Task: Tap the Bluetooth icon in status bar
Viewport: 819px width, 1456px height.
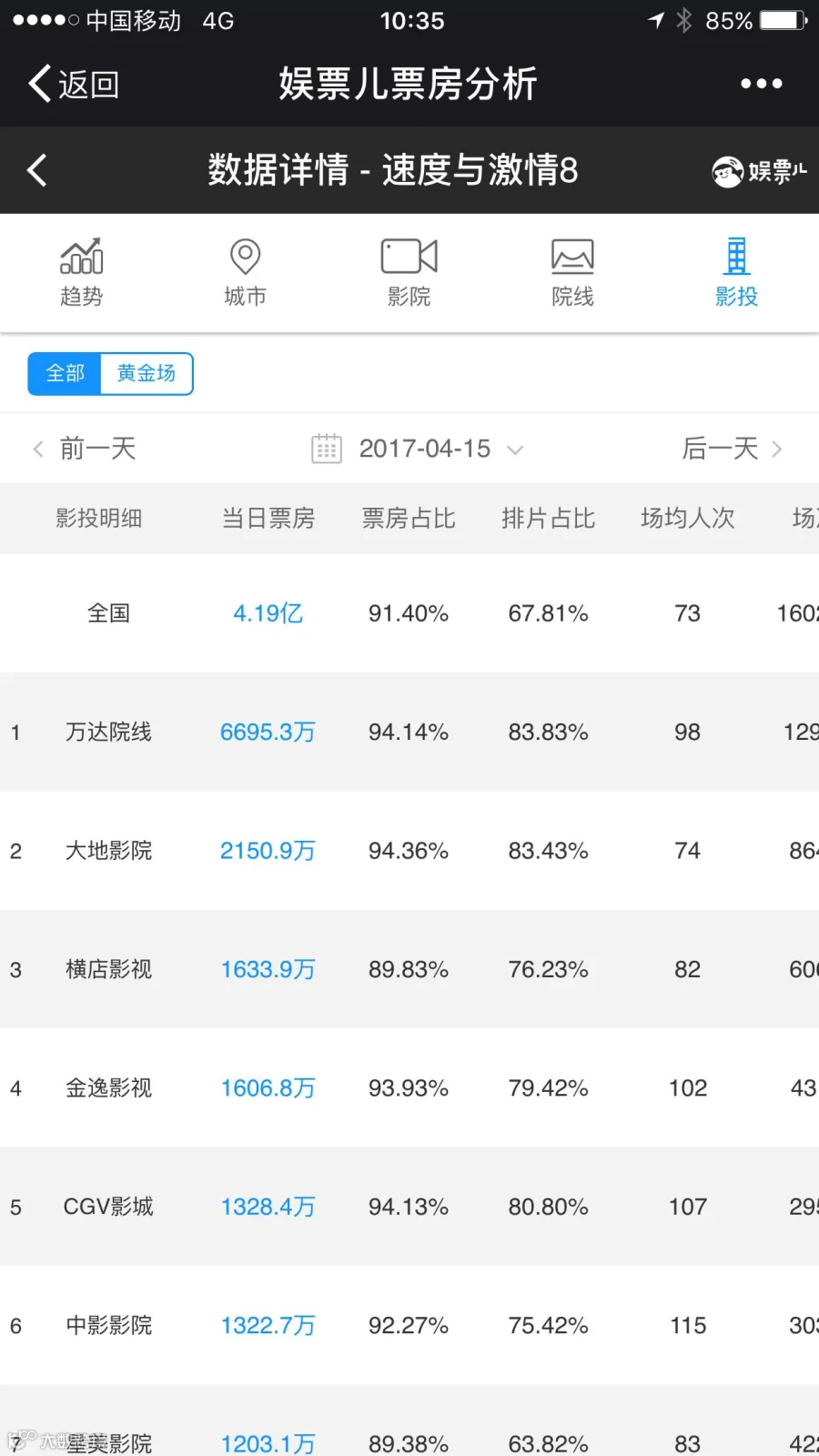Action: [x=684, y=20]
